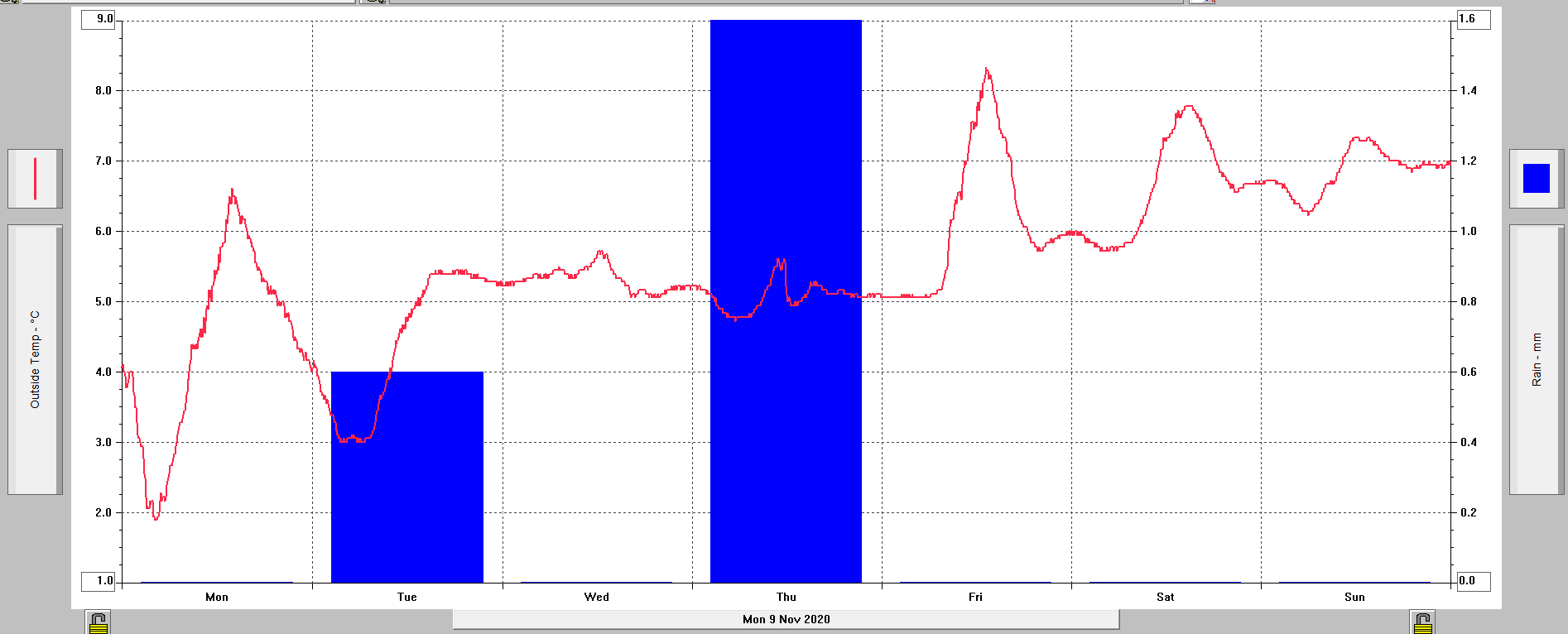
Task: Click the Mon label on the time axis
Action: click(217, 597)
